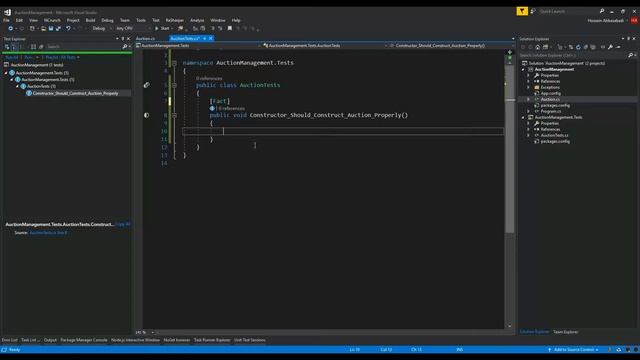Expand Exceptions folder in Solution Explorer
This screenshot has width=640, height=360.
[529, 87]
